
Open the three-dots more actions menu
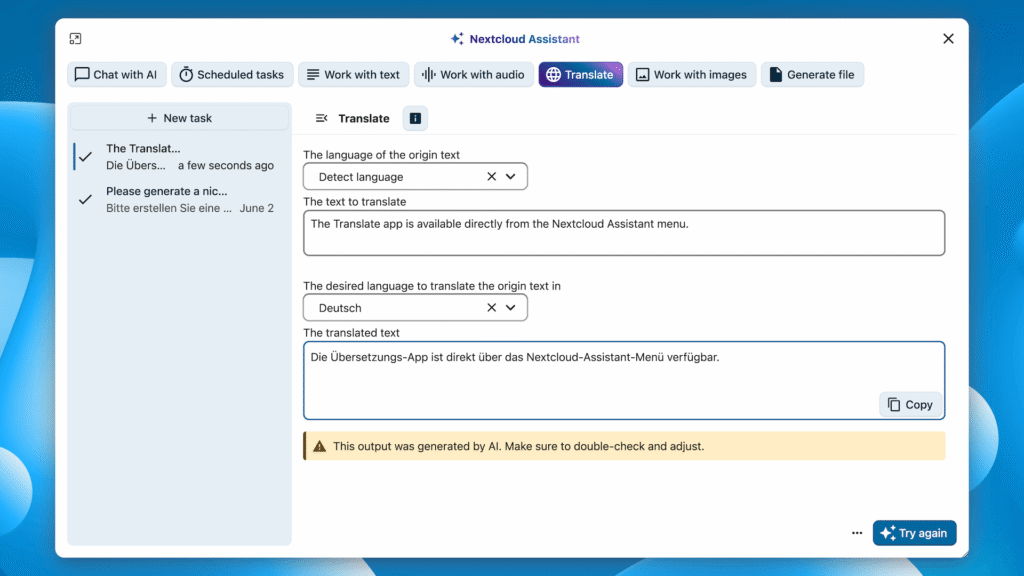click(x=857, y=533)
